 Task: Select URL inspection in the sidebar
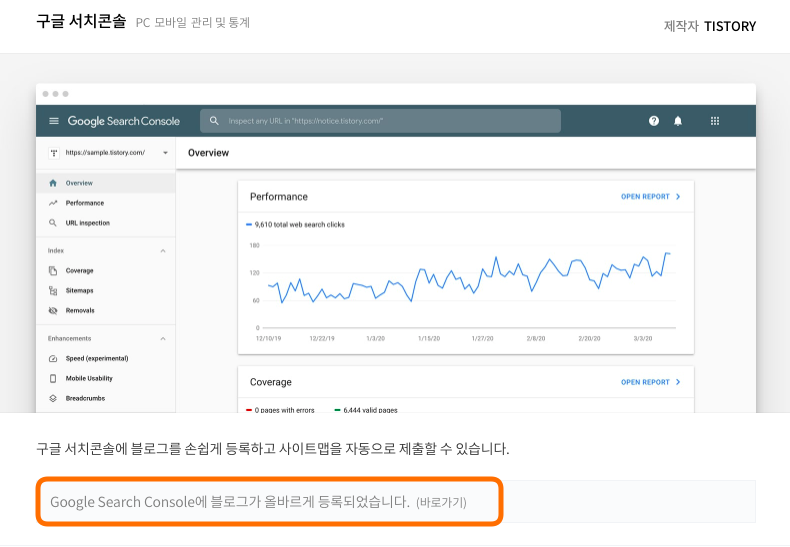coord(106,223)
